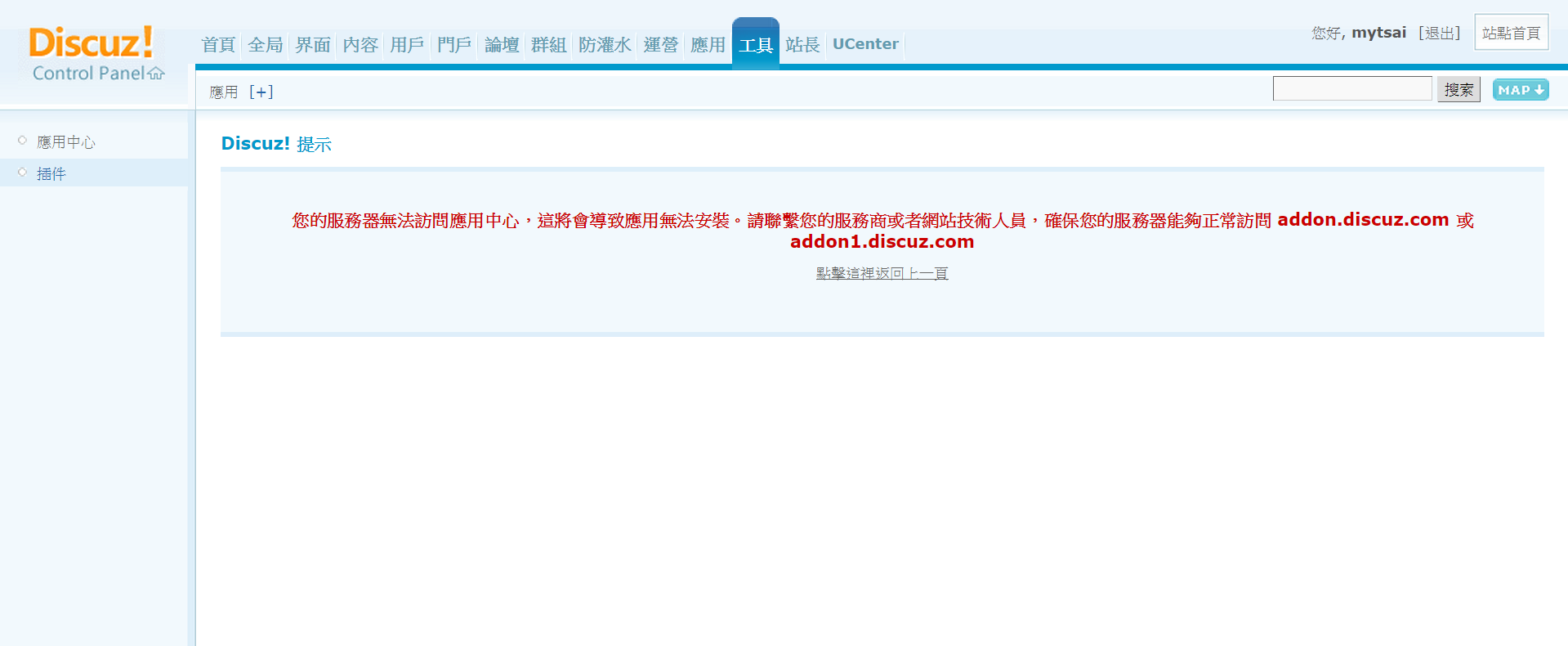The image size is (1568, 646).
Task: Click the 搜索 search button
Action: tap(1459, 89)
